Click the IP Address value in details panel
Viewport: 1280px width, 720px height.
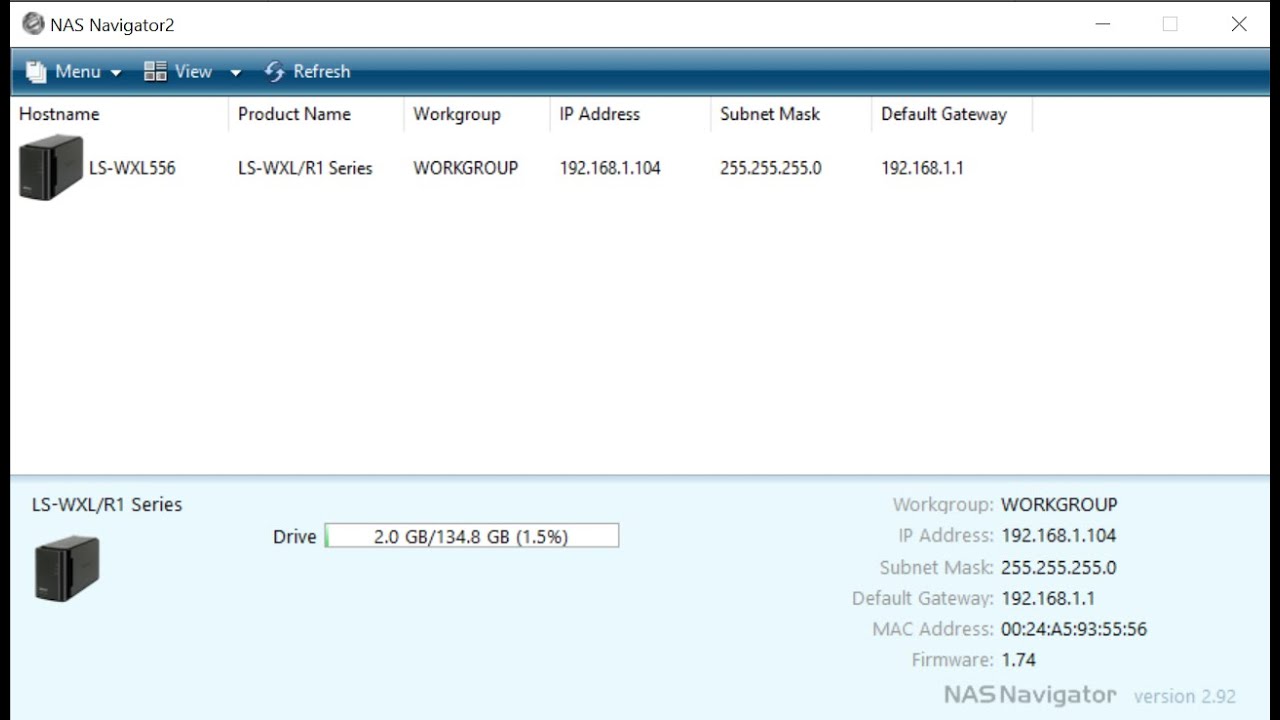click(1058, 536)
